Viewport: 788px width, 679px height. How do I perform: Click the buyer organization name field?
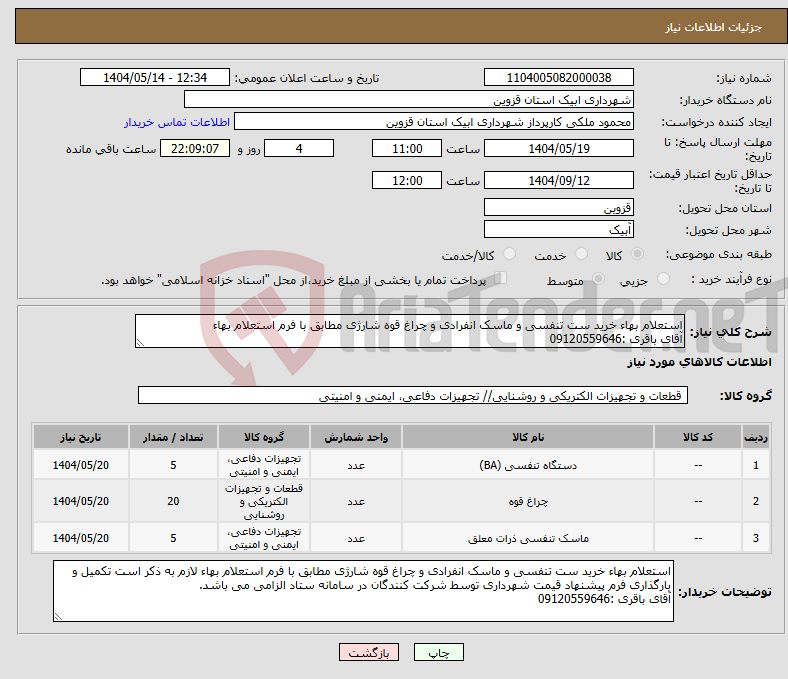pyautogui.click(x=409, y=100)
